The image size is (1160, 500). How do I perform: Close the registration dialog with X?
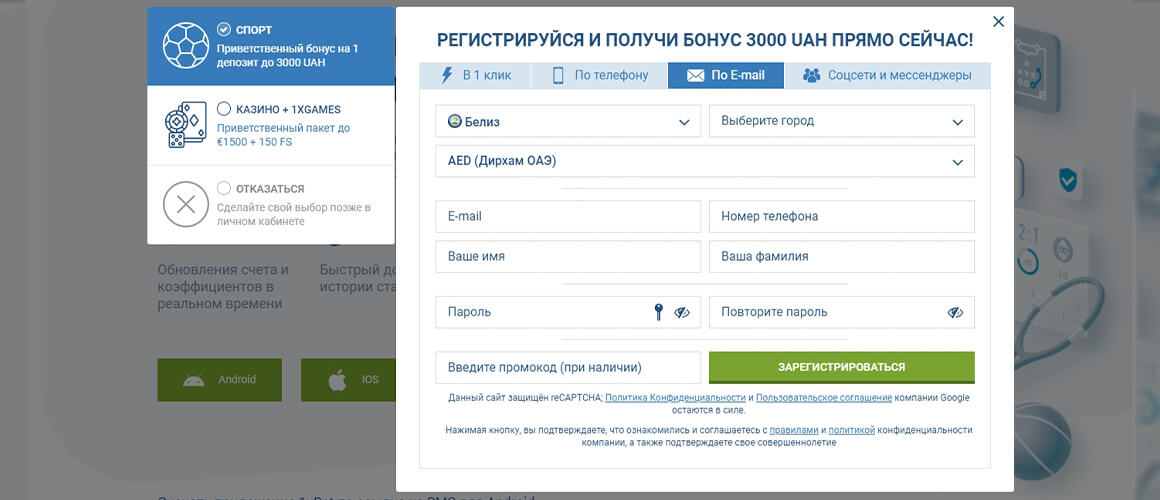click(999, 21)
